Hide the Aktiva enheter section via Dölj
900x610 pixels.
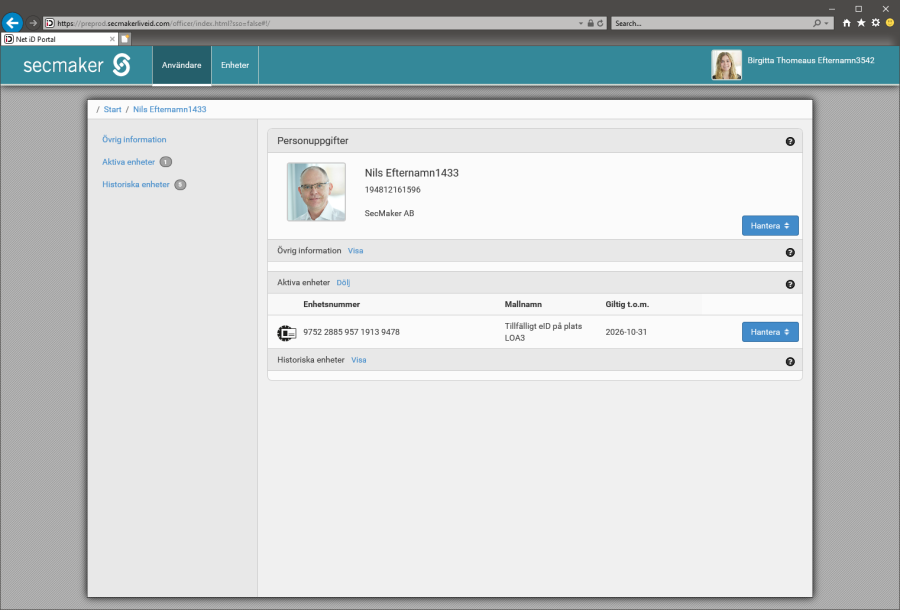point(343,283)
